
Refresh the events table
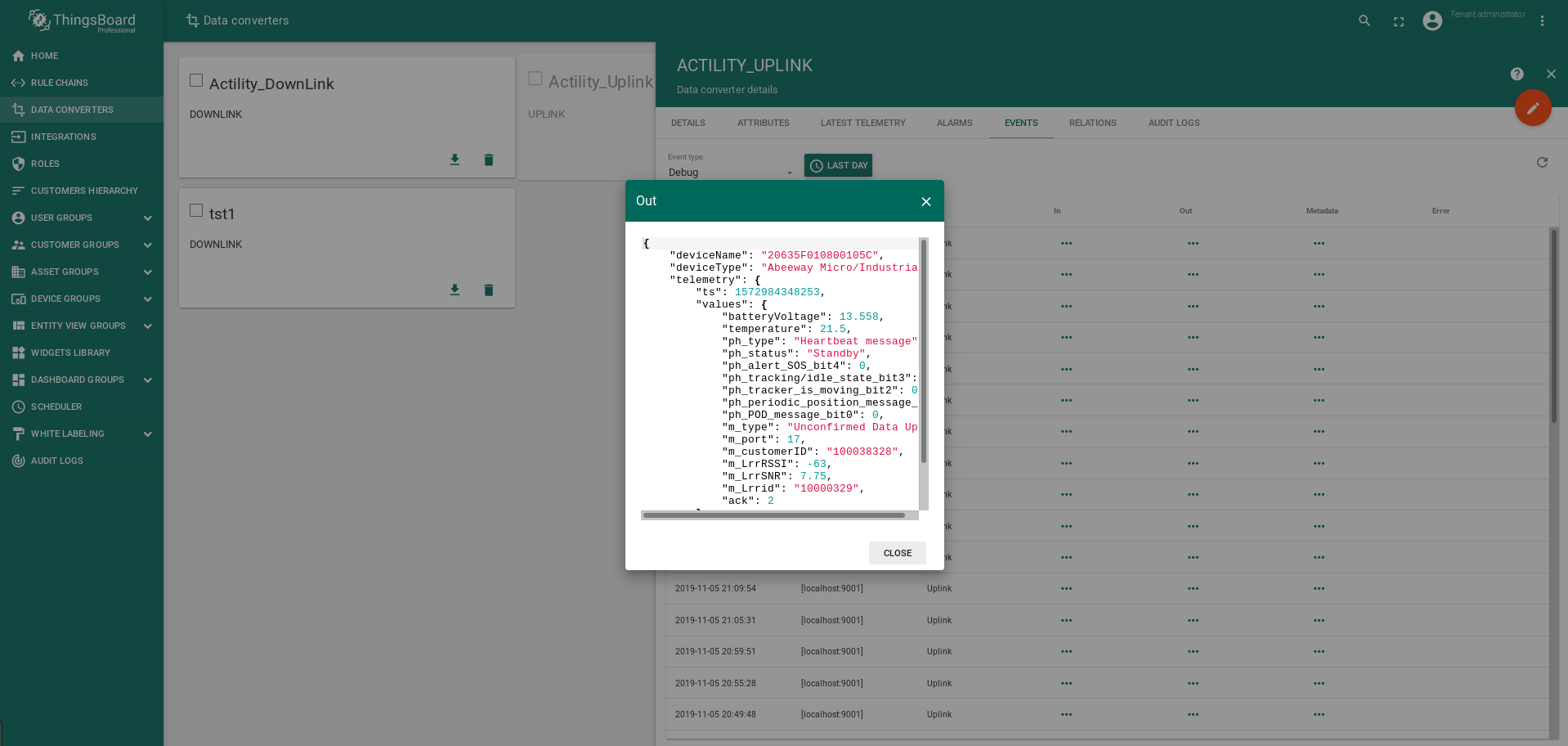[x=1542, y=163]
